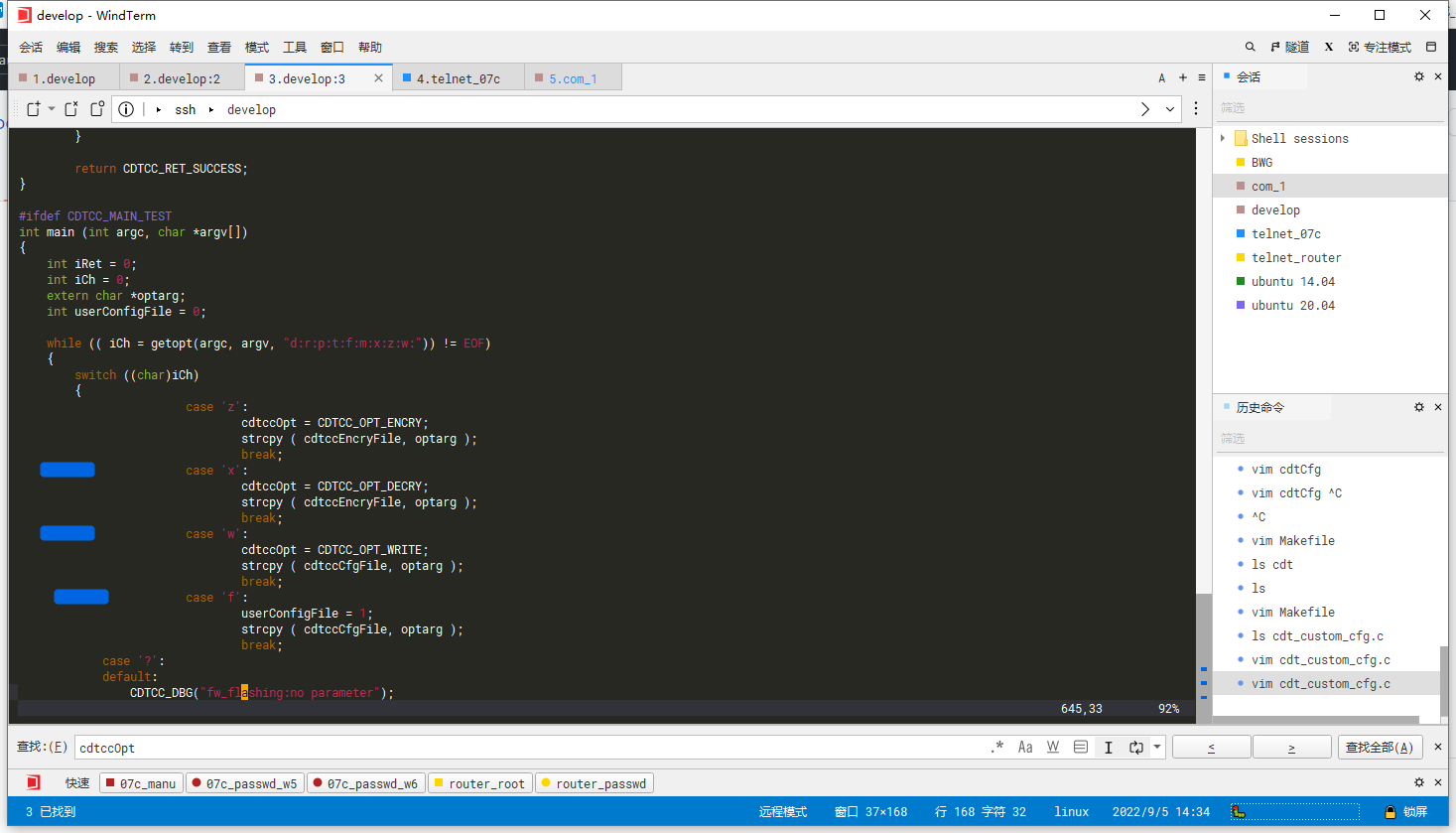Switch to the 5.com_1 tab
This screenshot has height=833, width=1456.
click(573, 78)
